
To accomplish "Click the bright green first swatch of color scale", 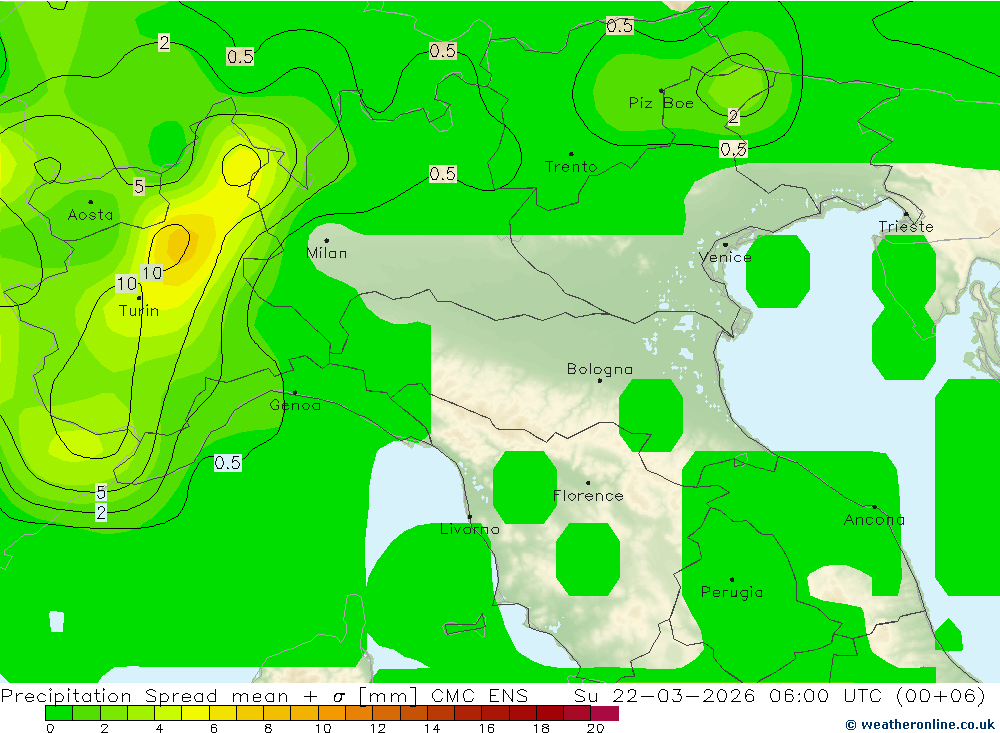I will [x=59, y=713].
